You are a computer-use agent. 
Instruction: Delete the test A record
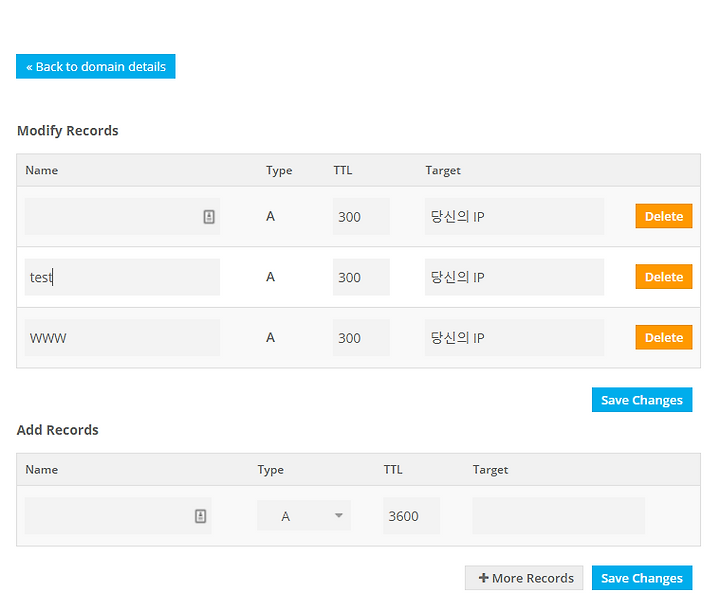664,277
